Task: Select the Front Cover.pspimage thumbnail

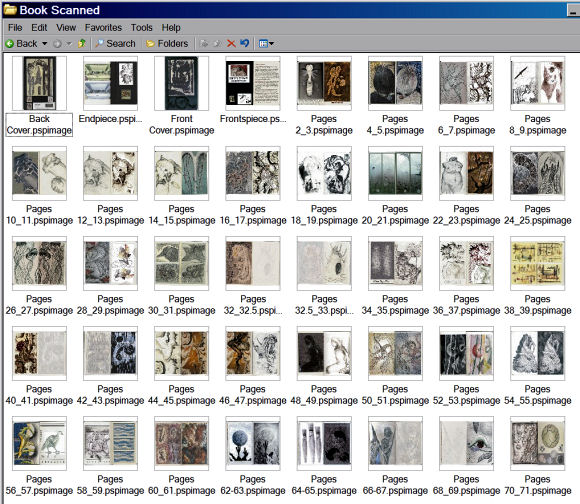Action: click(x=181, y=83)
